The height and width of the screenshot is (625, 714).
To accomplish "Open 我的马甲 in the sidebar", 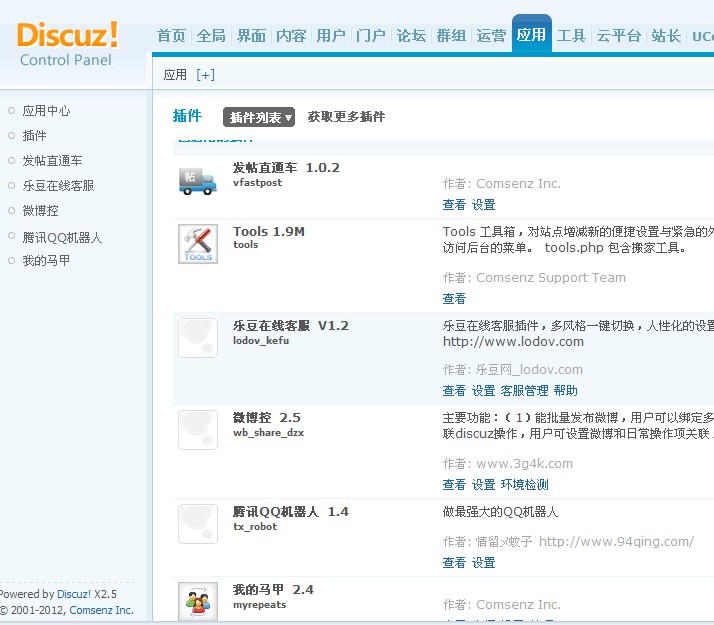I will 46,261.
